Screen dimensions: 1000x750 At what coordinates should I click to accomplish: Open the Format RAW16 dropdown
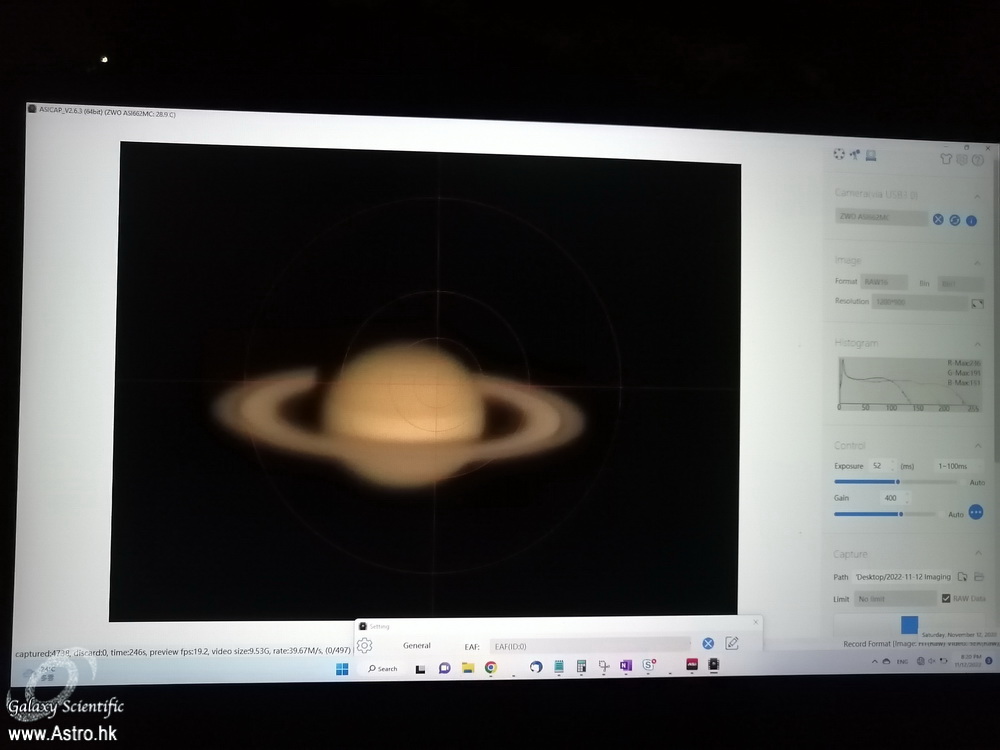click(x=884, y=282)
